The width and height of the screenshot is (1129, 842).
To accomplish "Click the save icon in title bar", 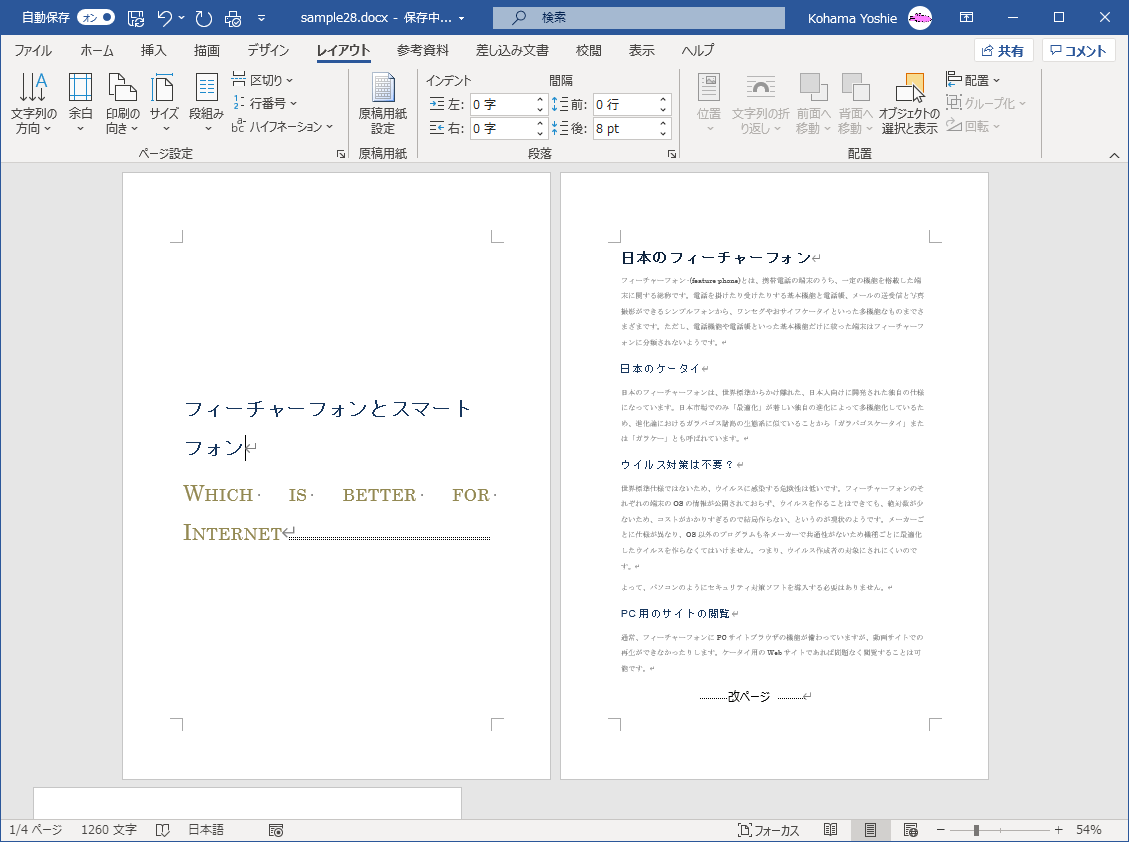I will (136, 18).
